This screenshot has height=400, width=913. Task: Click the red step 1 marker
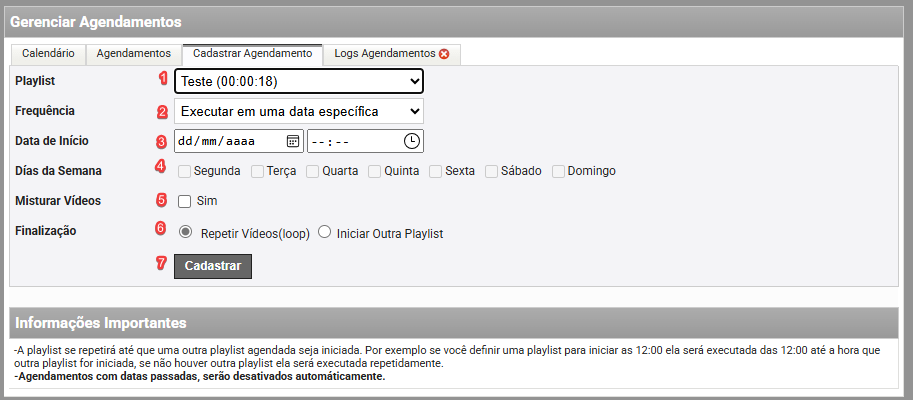(164, 79)
